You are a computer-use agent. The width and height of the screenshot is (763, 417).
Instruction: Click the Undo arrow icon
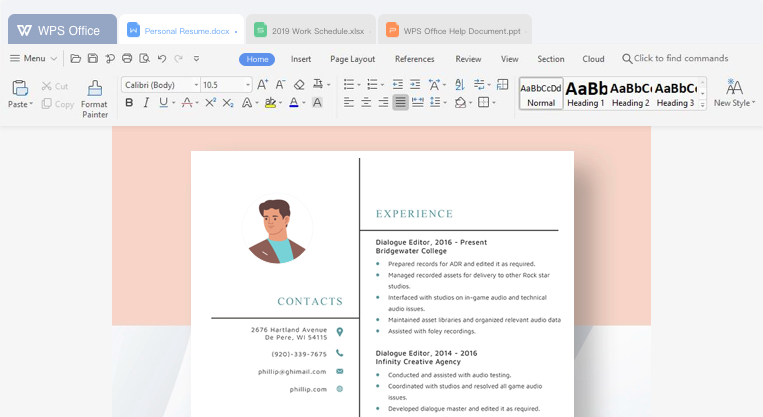(x=162, y=59)
